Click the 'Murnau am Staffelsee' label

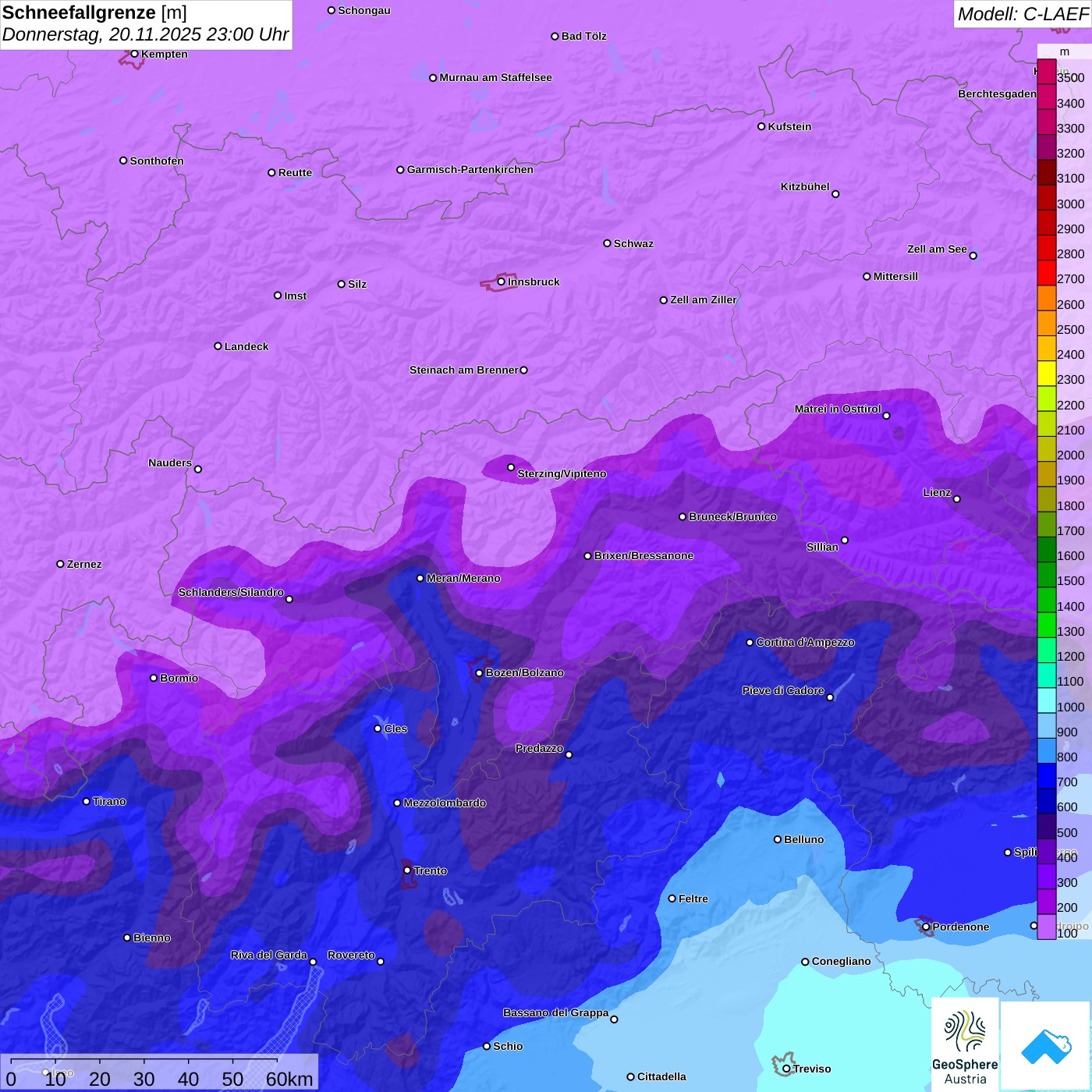point(495,77)
